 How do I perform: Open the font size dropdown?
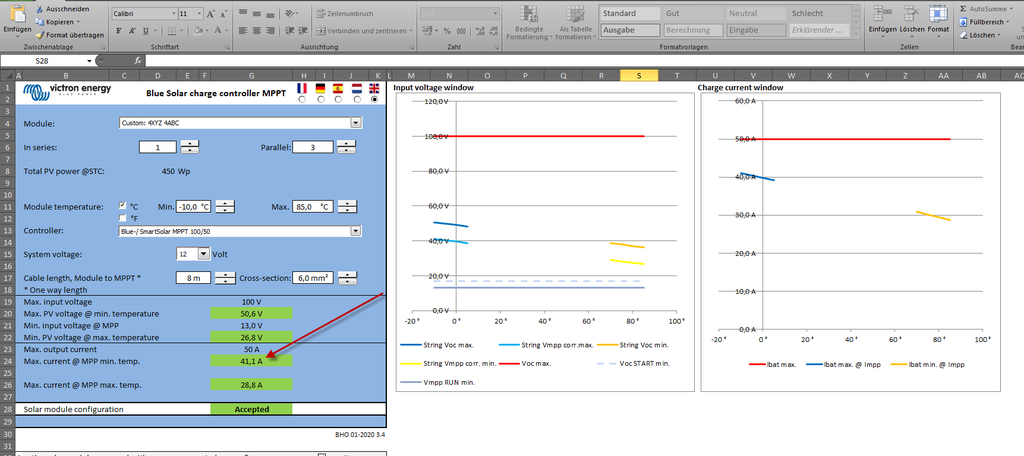coord(198,13)
